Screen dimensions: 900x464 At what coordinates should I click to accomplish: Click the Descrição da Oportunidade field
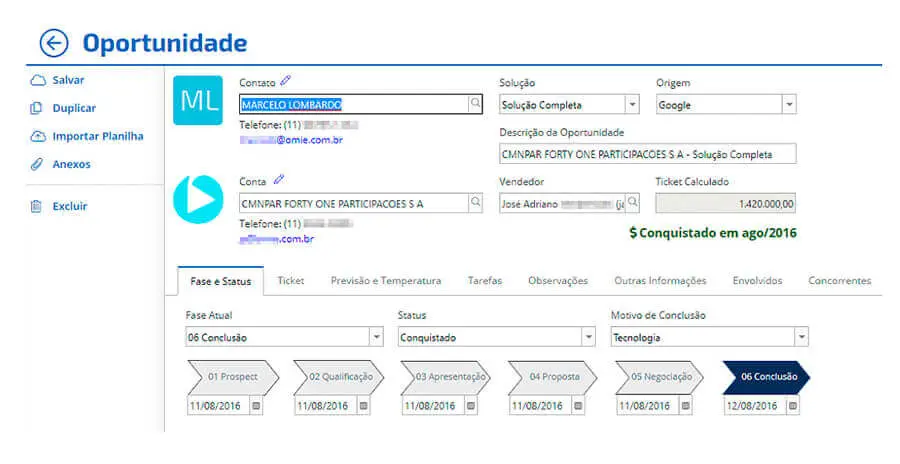coord(648,154)
